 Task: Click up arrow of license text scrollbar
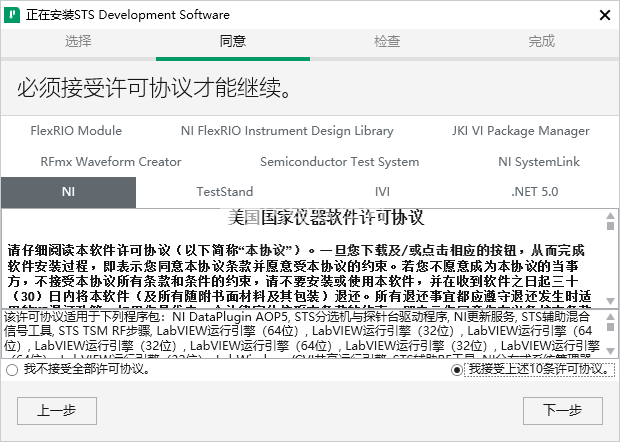(x=611, y=215)
